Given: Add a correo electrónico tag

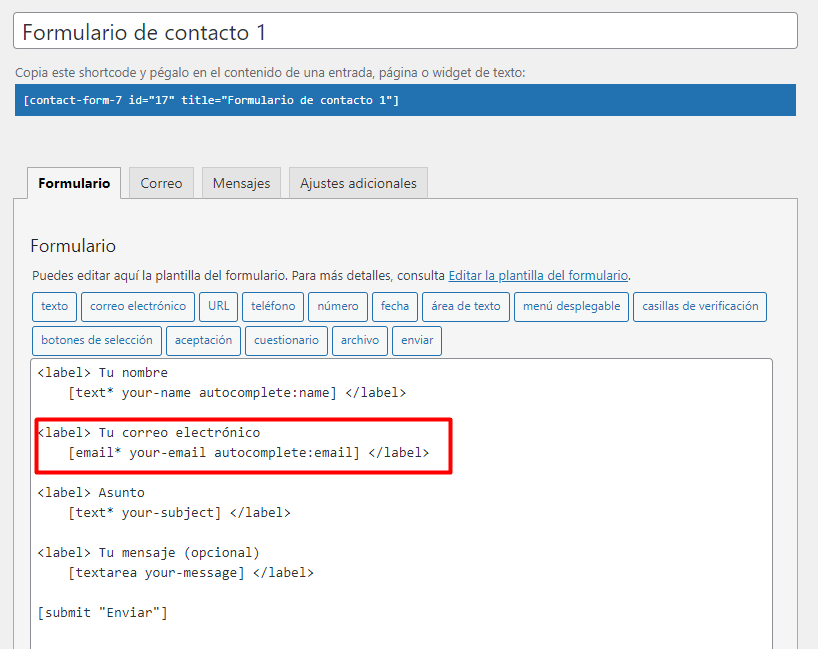Looking at the screenshot, I should (138, 306).
